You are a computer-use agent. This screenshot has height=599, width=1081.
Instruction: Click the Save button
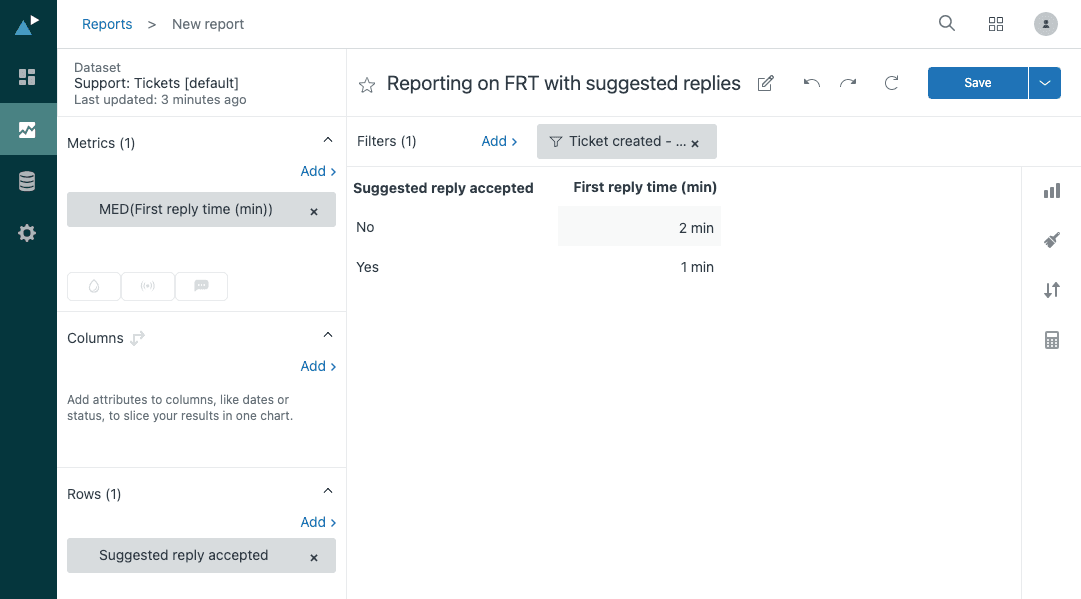tap(977, 83)
